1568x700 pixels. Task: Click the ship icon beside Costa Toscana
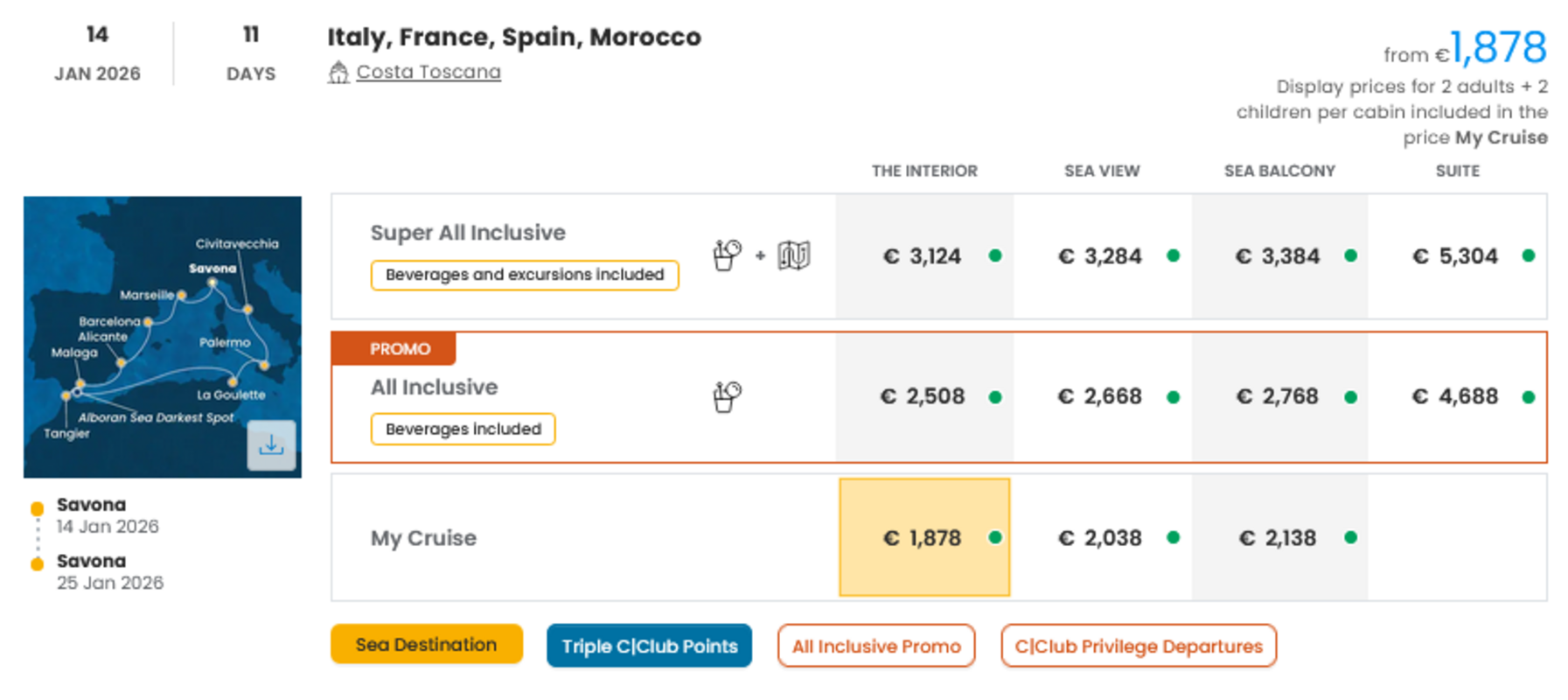(338, 73)
